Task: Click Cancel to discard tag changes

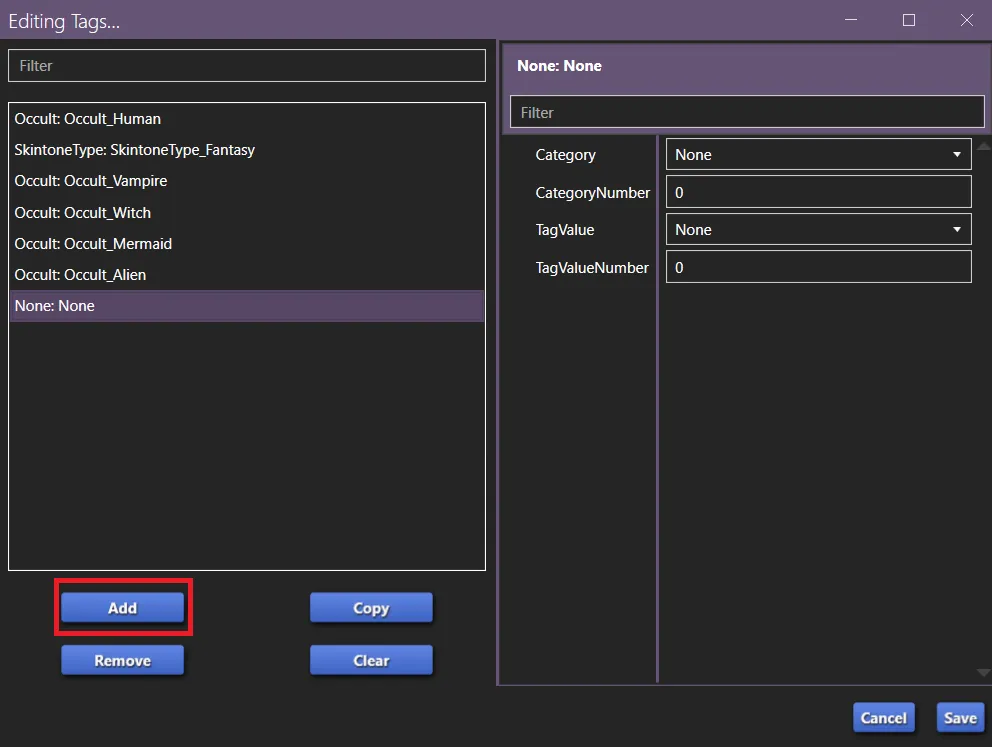Action: pyautogui.click(x=883, y=717)
